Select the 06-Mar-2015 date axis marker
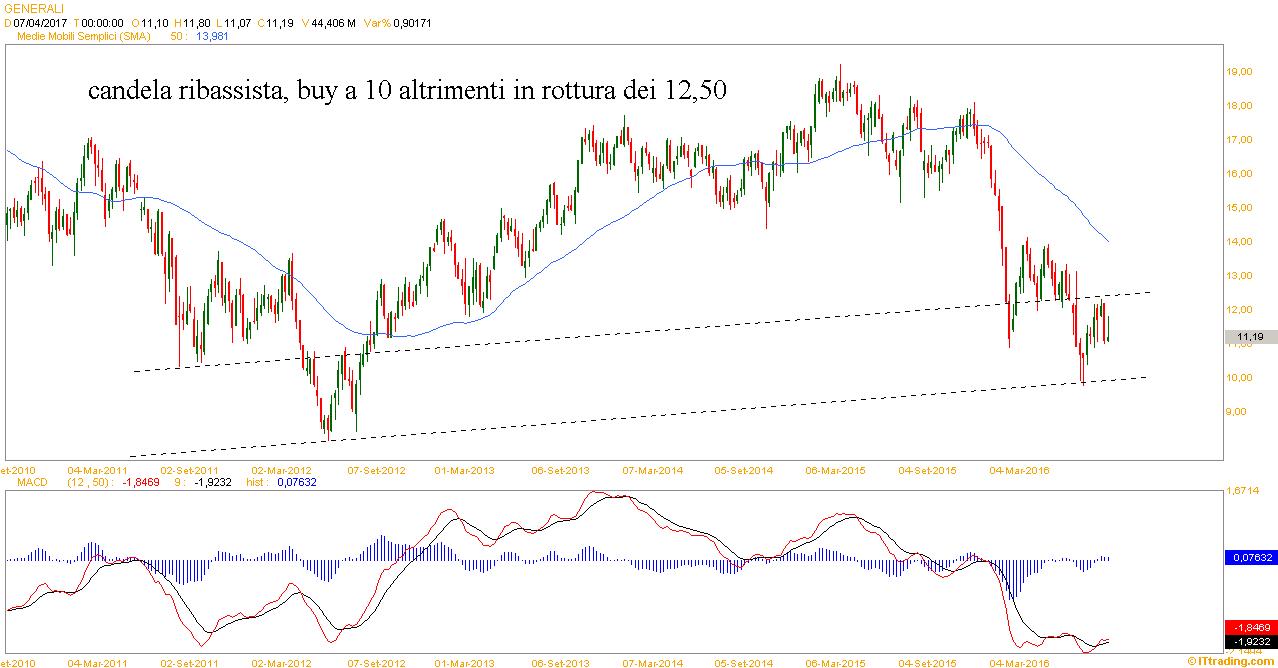This screenshot has width=1278, height=668. [x=833, y=469]
